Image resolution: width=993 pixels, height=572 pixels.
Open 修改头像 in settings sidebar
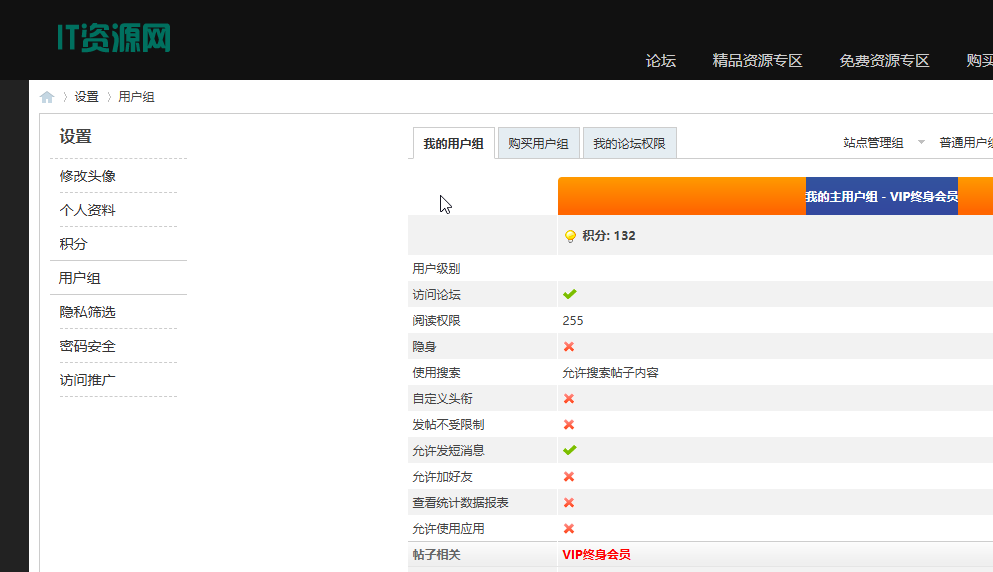87,176
